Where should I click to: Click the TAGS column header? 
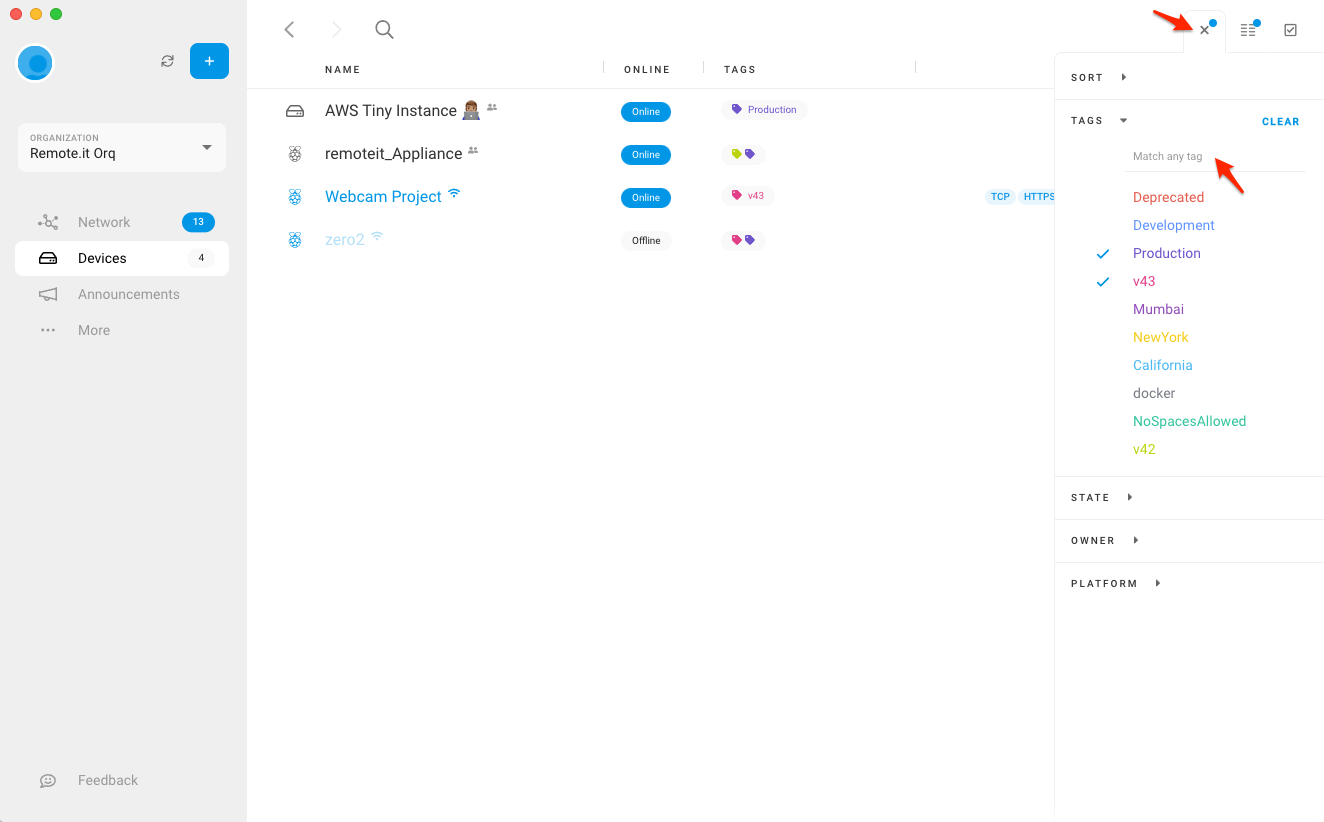tap(740, 70)
